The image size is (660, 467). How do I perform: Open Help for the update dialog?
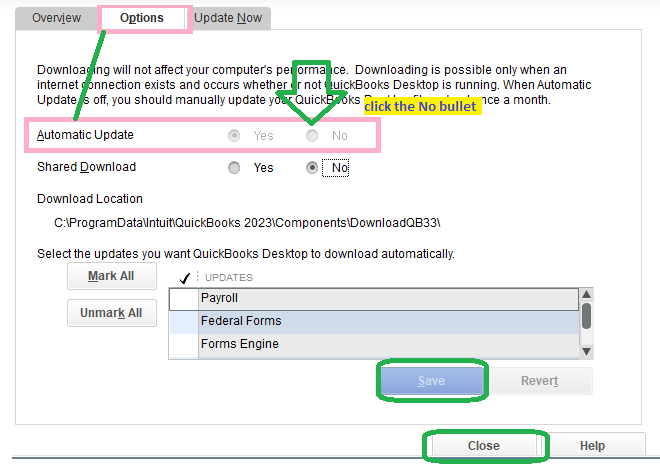click(592, 446)
